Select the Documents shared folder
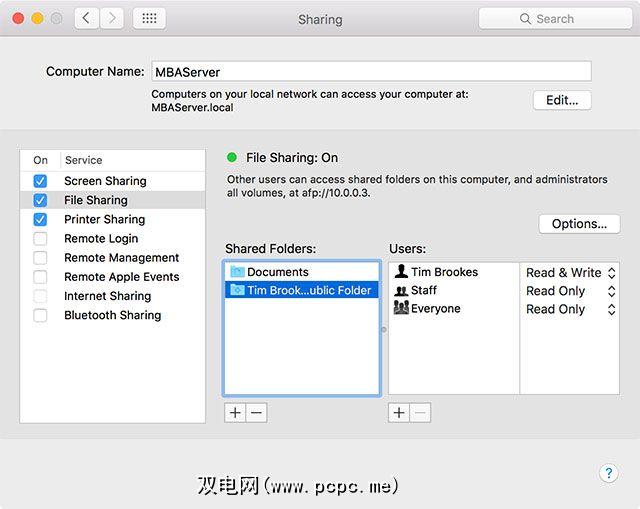Screen dimensions: 640x509 tap(278, 272)
